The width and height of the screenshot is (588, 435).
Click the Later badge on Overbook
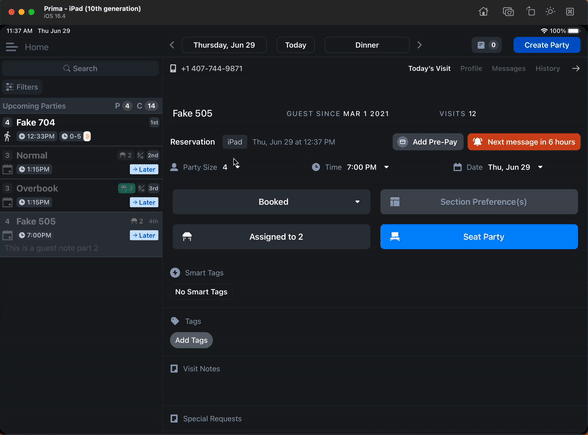tap(144, 202)
